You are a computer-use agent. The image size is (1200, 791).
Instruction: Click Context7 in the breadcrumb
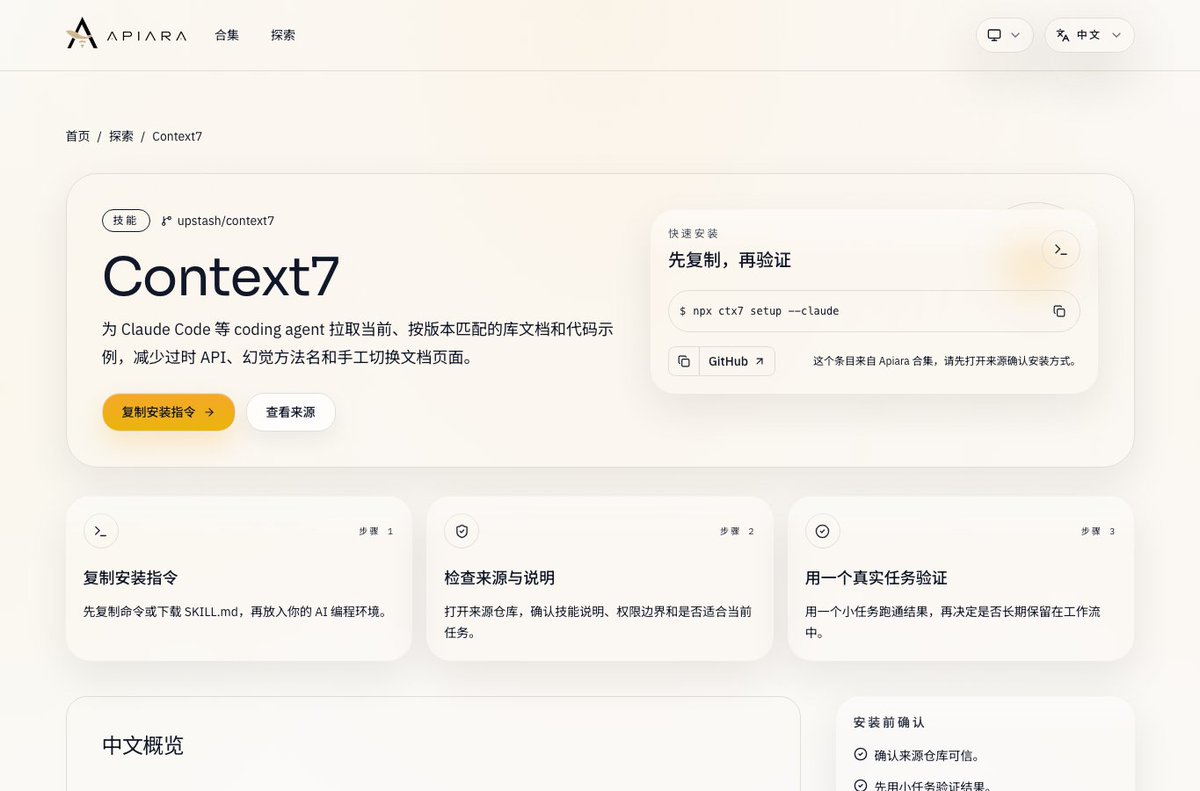177,136
